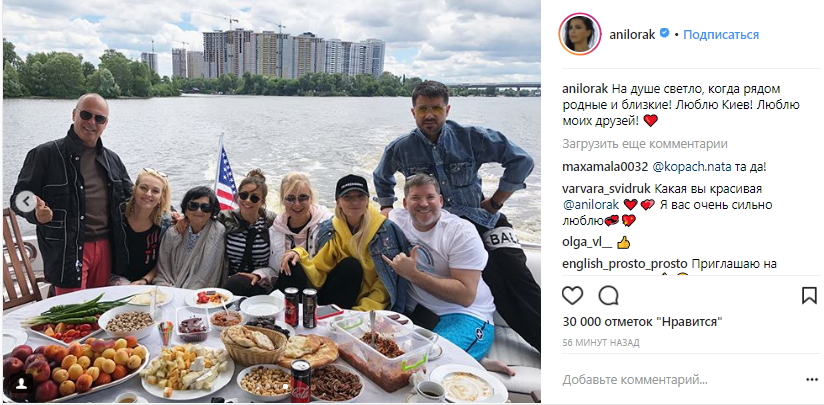The image size is (824, 405).
Task: Open the anilorak username in the header
Action: [632, 35]
